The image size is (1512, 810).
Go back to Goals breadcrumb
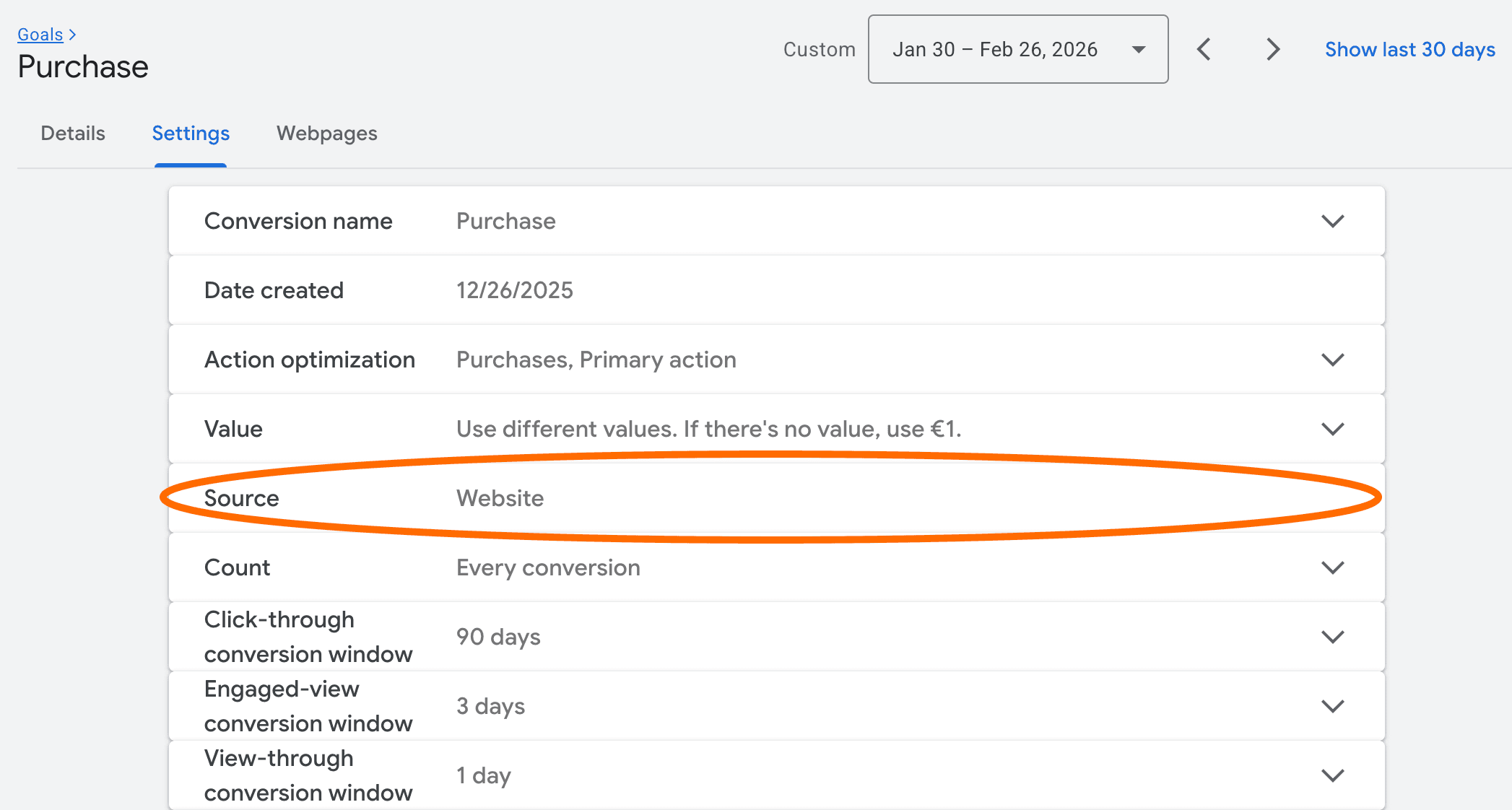pyautogui.click(x=40, y=35)
